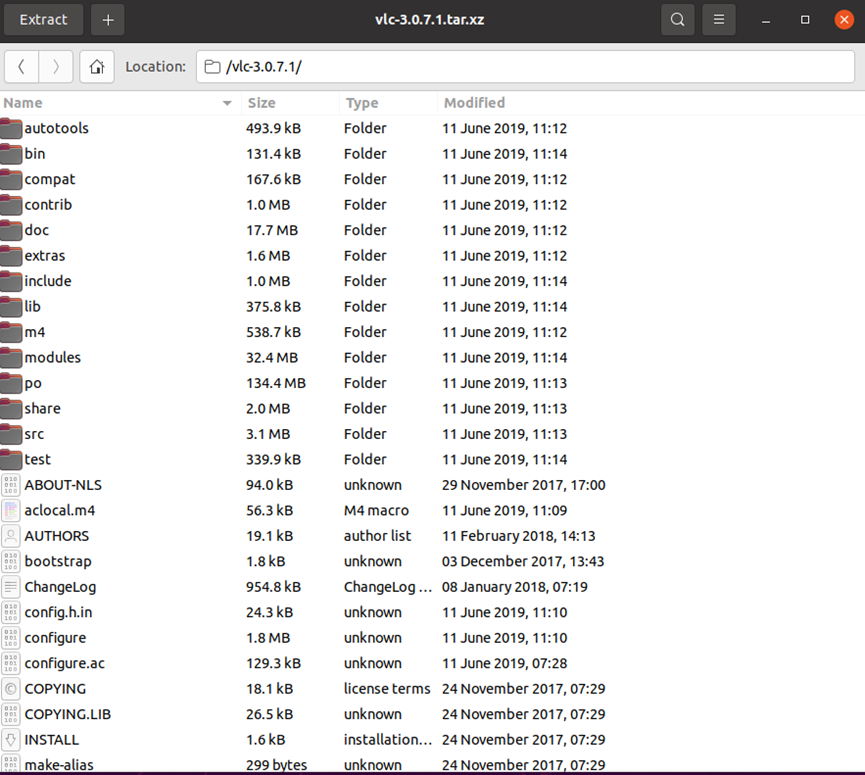The height and width of the screenshot is (775, 865).
Task: Minimize the archive manager window
Action: pos(766,20)
